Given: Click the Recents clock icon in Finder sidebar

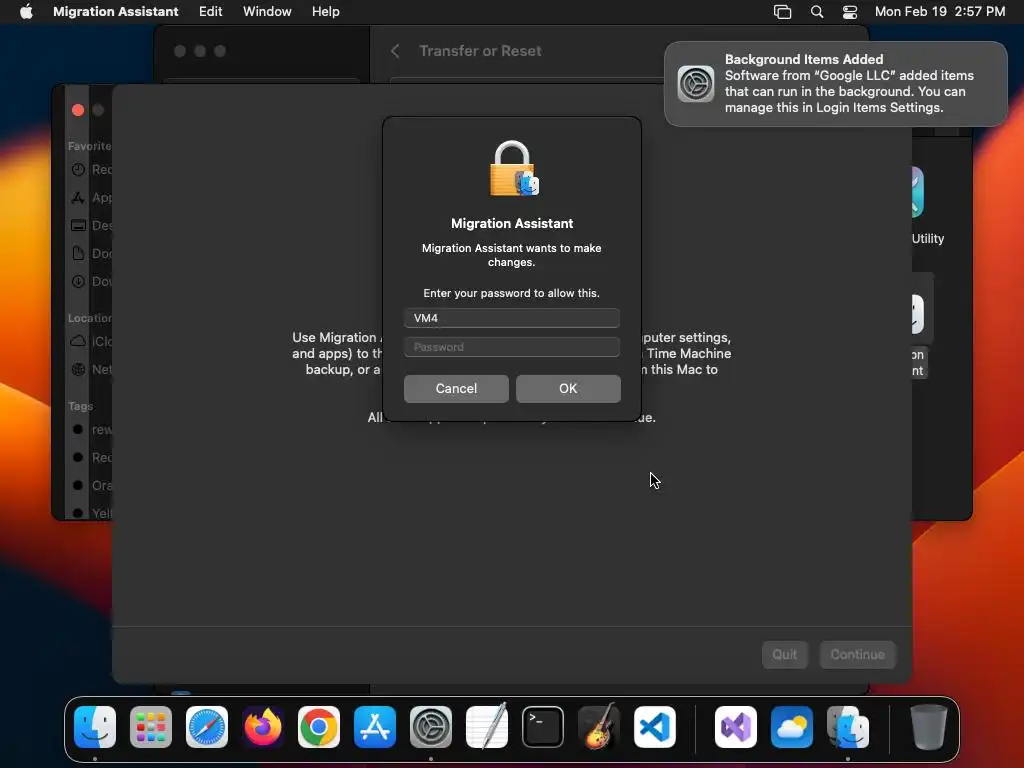Looking at the screenshot, I should (78, 170).
